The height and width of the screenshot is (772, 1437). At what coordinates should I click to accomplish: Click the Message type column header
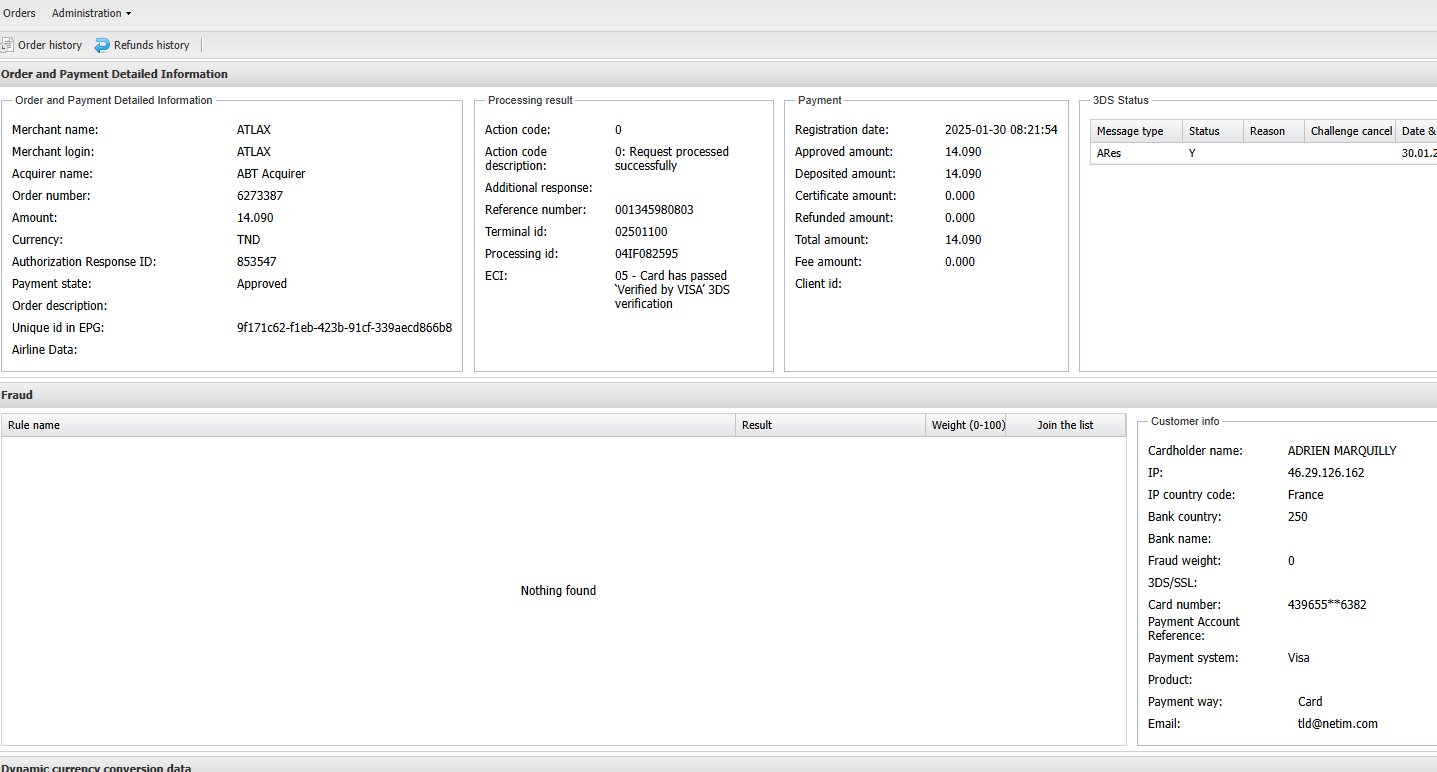pos(1130,131)
